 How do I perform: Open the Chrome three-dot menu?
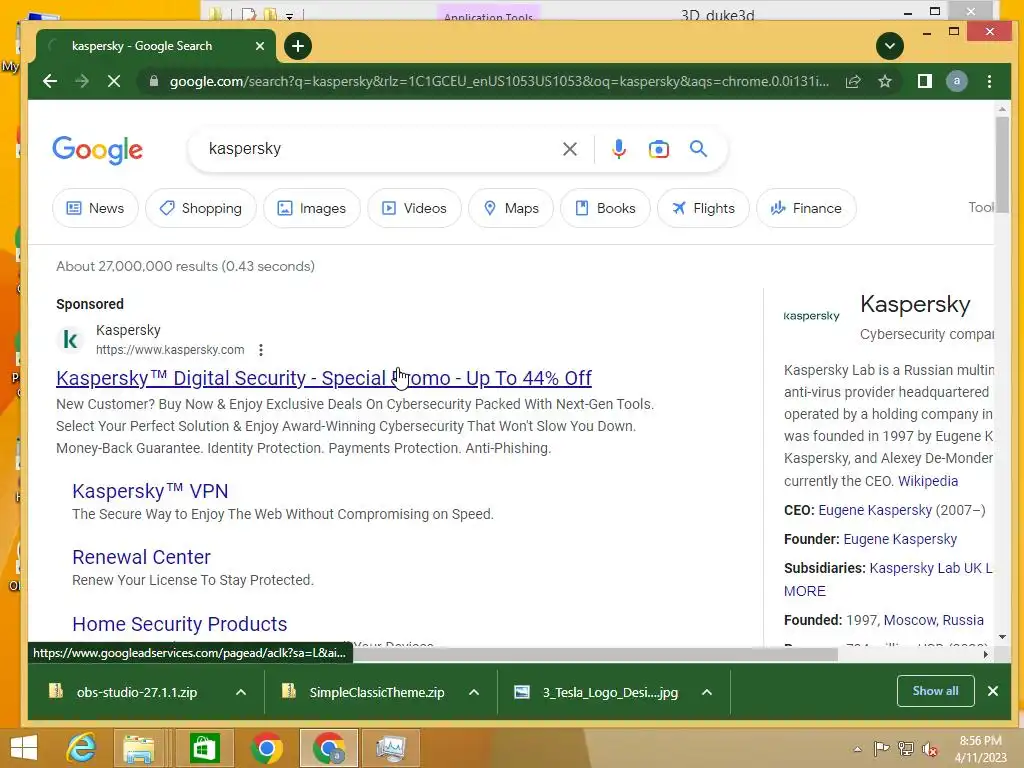(x=989, y=81)
